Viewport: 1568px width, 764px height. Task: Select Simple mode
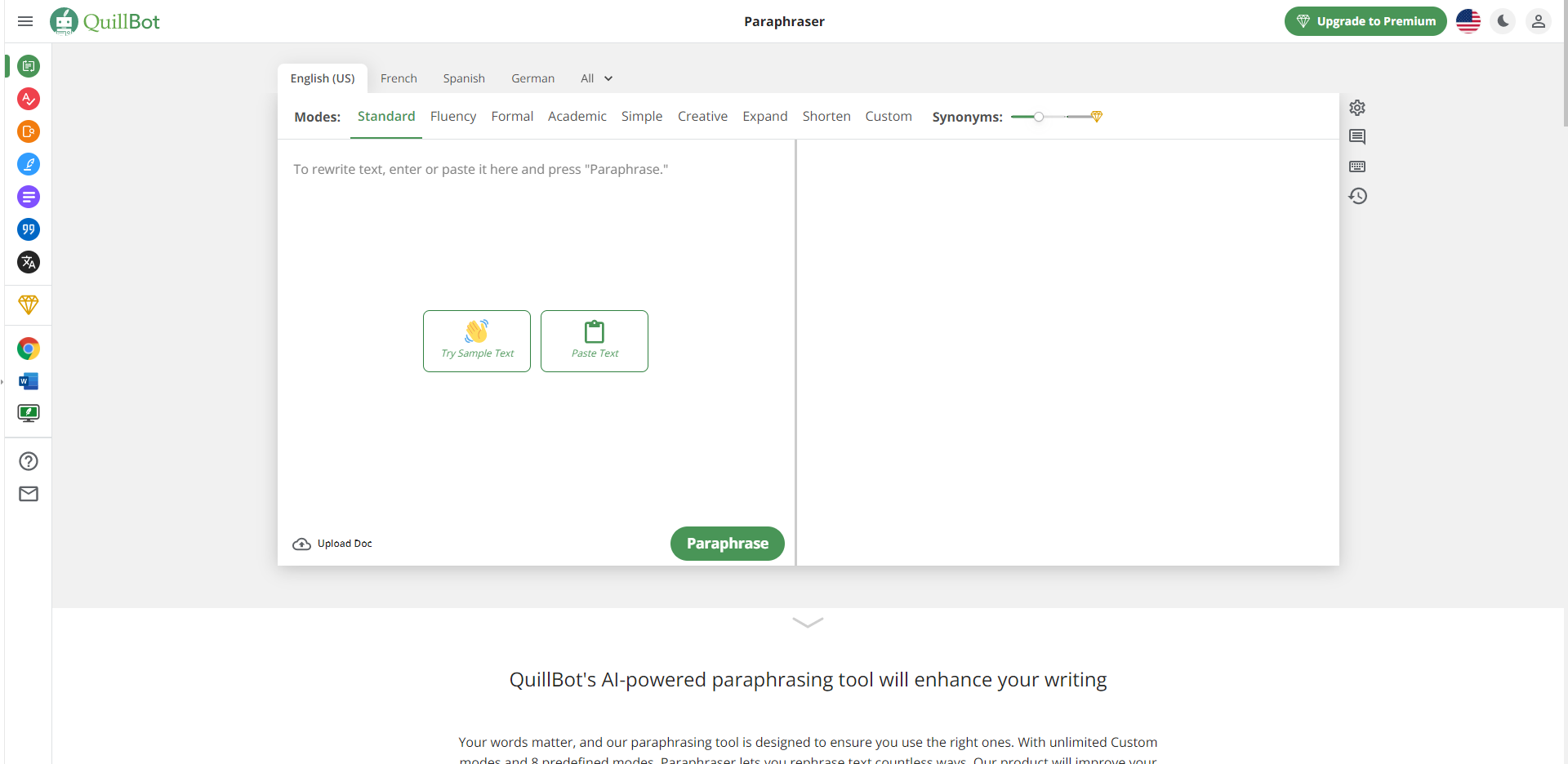(642, 117)
